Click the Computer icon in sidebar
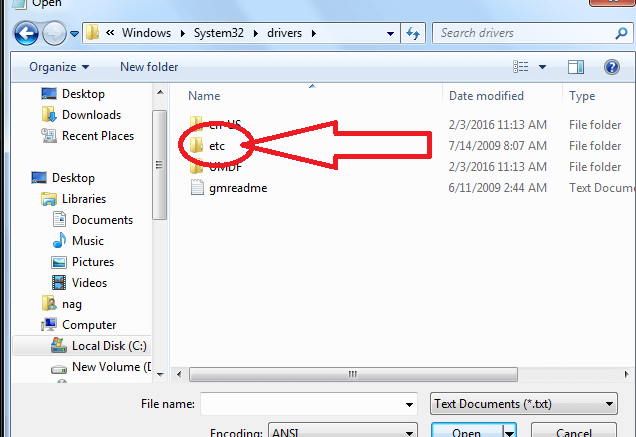This screenshot has height=437, width=636. click(49, 325)
